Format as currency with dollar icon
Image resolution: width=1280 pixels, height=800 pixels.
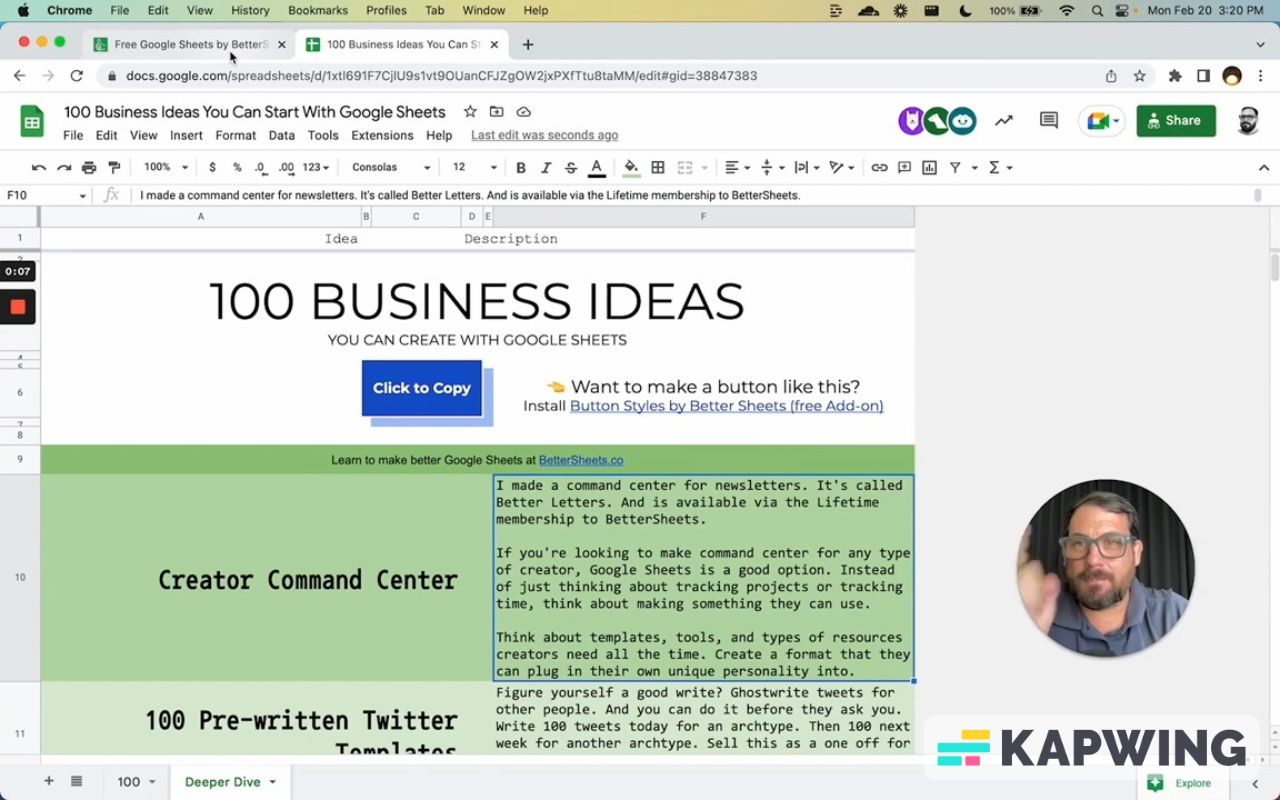212,168
